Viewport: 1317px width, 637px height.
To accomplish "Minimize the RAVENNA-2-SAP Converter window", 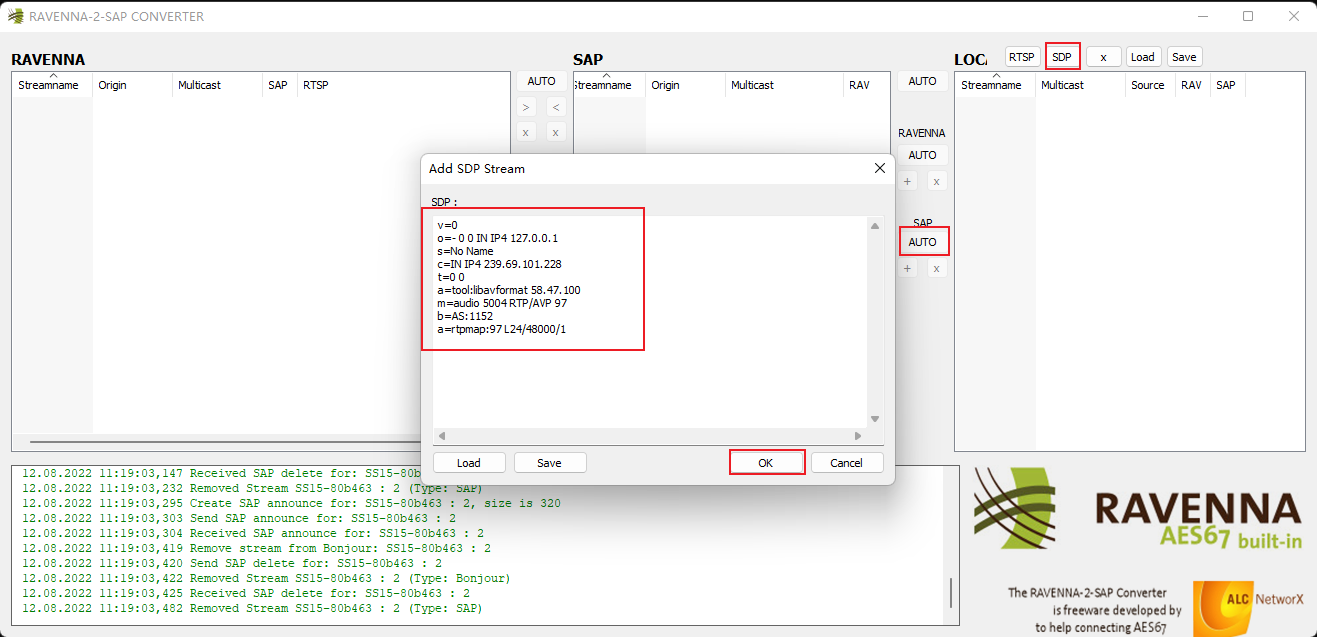I will pos(1203,16).
